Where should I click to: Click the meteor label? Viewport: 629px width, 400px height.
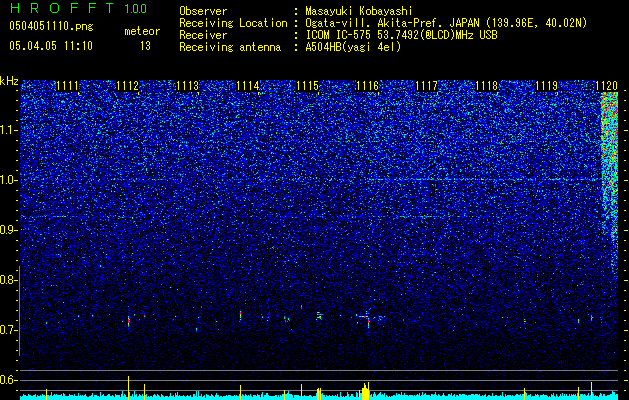coord(142,31)
